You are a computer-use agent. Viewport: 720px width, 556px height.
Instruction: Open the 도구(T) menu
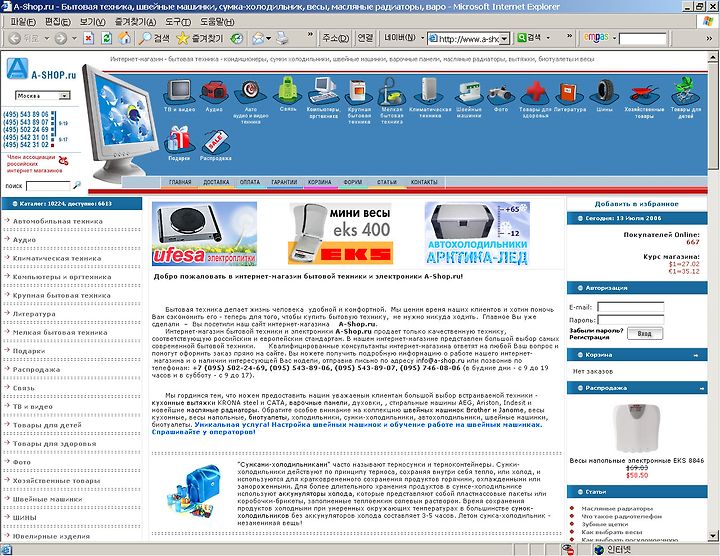178,22
